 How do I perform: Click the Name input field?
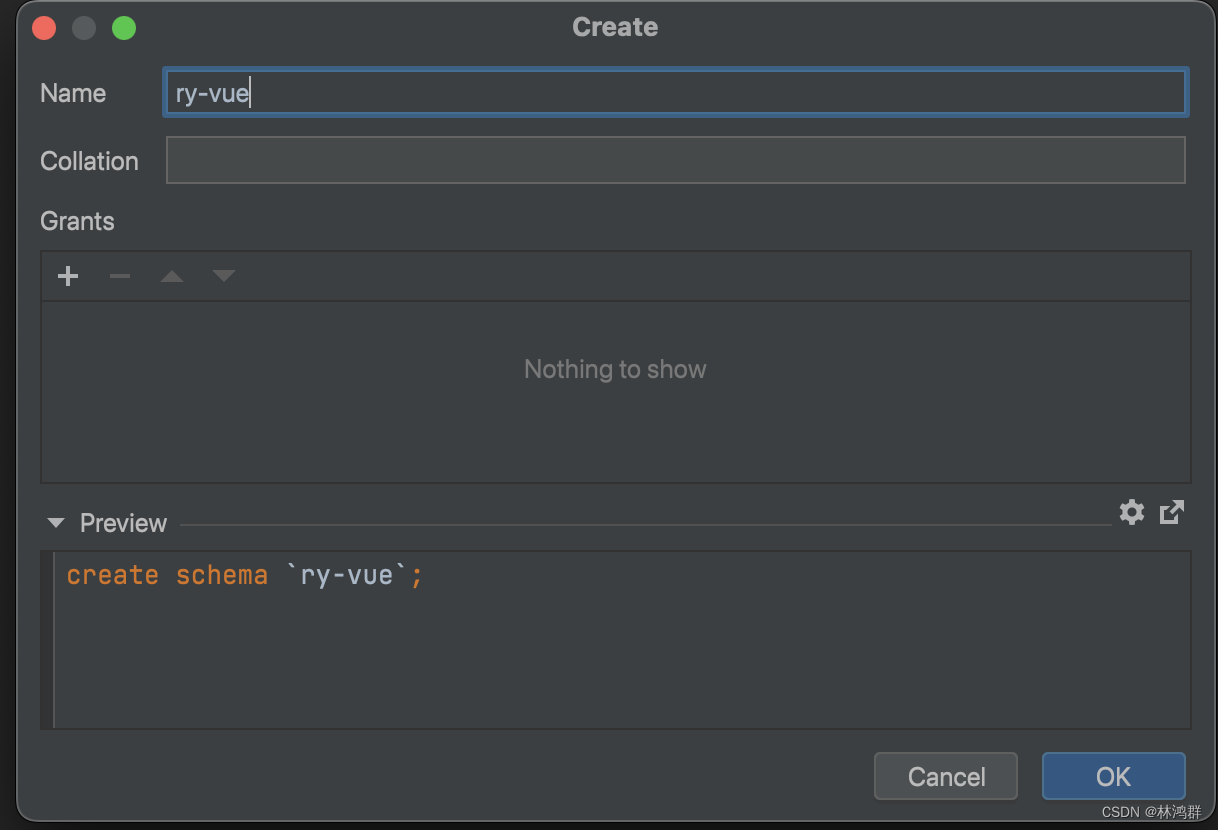[675, 91]
